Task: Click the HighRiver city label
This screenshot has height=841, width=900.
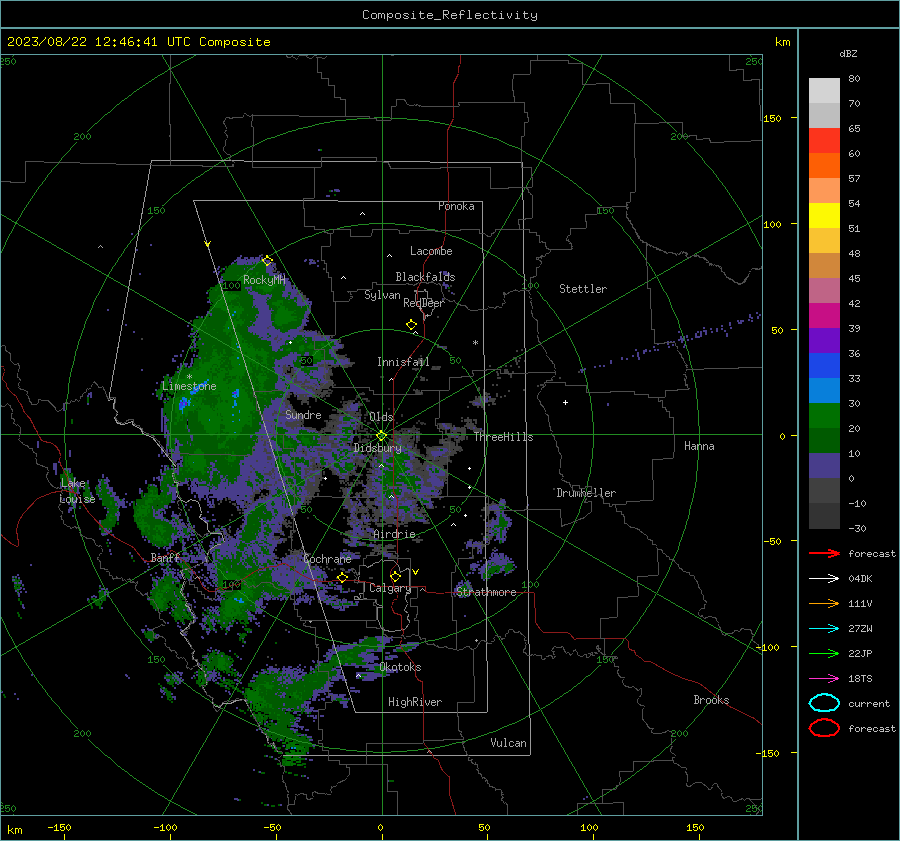Action: pyautogui.click(x=415, y=702)
